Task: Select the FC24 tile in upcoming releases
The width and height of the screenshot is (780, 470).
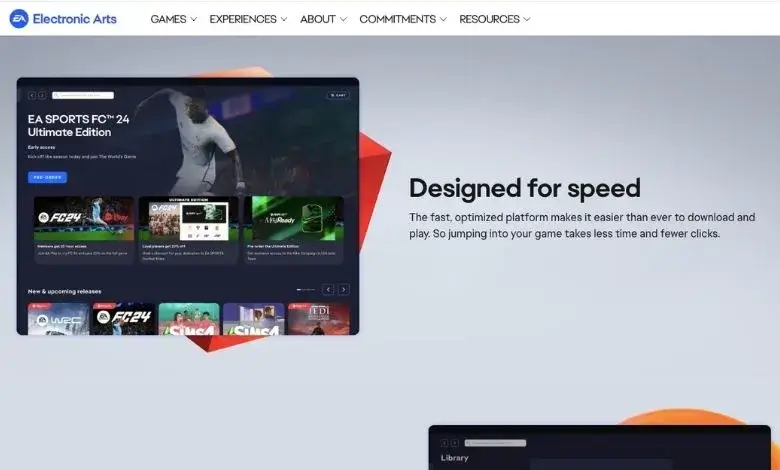Action: pyautogui.click(x=124, y=319)
